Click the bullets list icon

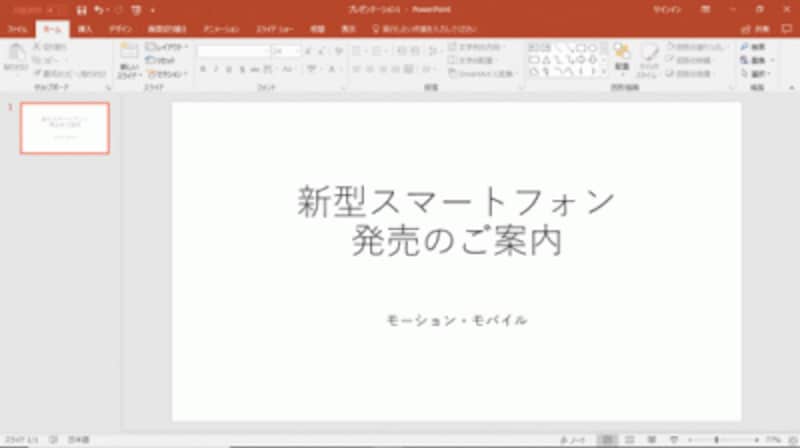pyautogui.click(x=358, y=52)
